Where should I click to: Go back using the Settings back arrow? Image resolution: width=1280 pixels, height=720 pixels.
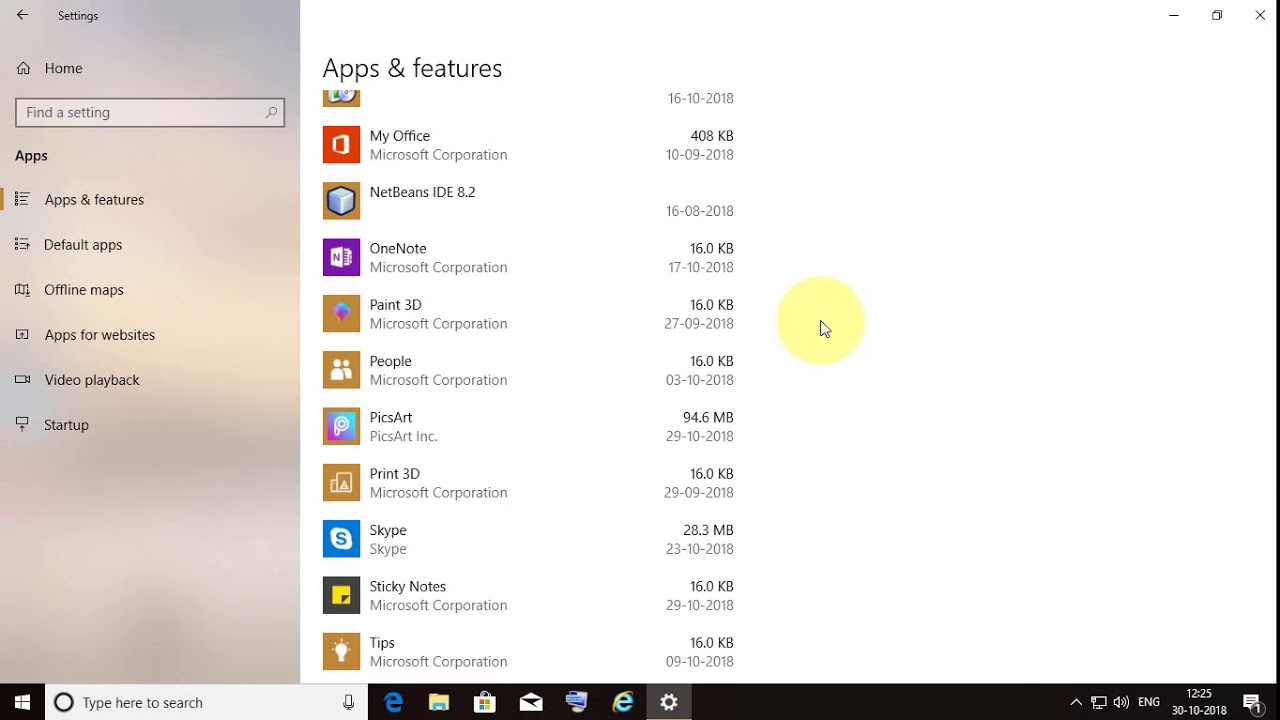(x=22, y=16)
